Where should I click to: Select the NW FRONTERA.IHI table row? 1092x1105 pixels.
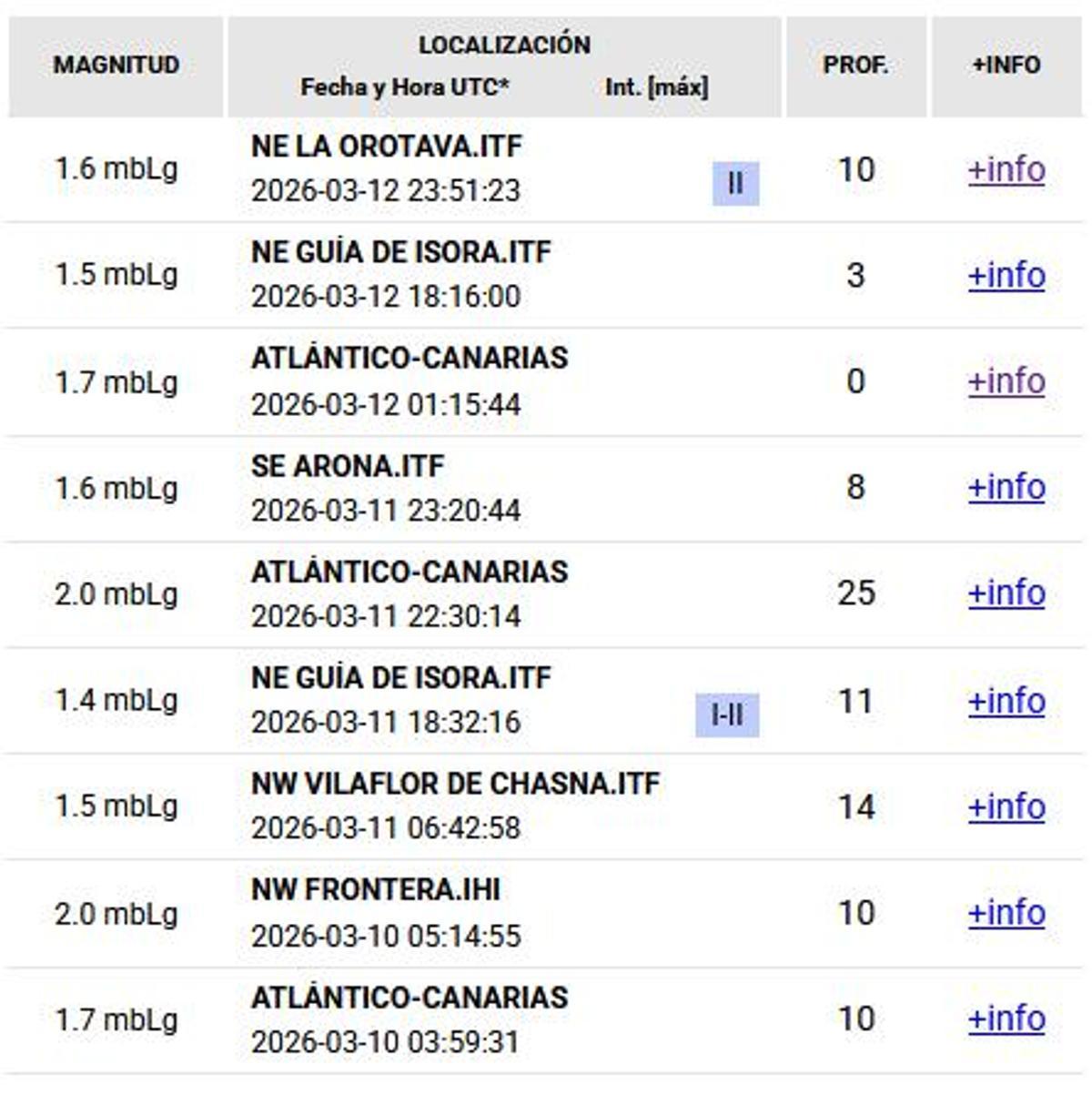[546, 911]
